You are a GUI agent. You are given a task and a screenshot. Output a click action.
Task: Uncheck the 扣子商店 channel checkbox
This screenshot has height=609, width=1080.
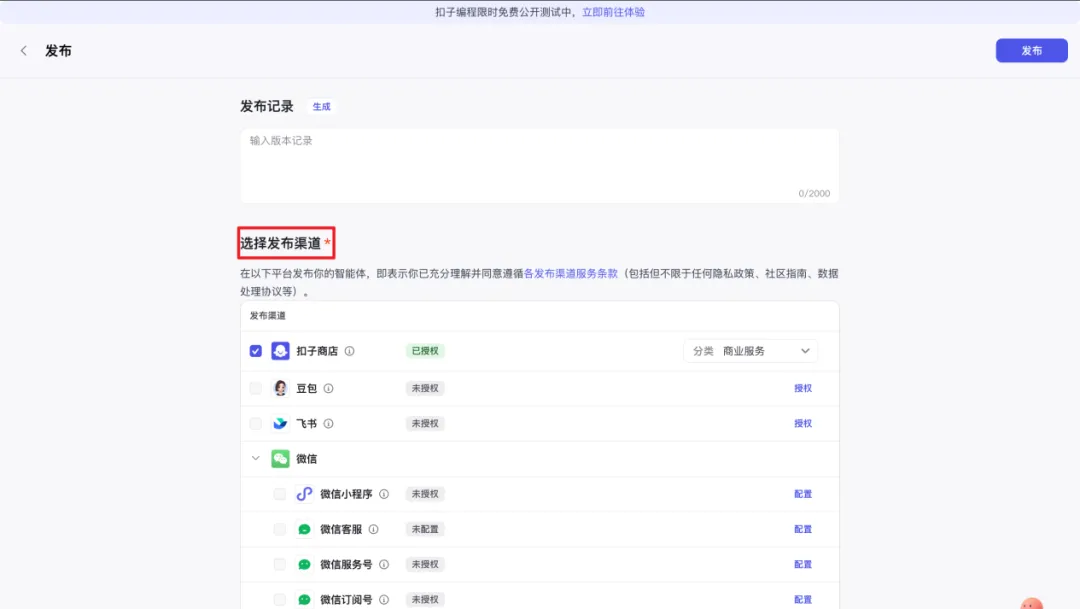coord(256,351)
